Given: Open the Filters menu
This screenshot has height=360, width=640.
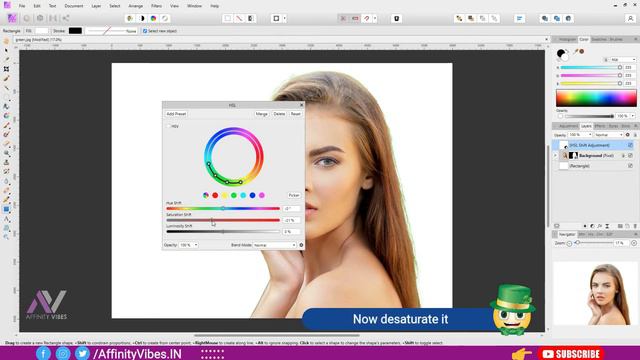Looking at the screenshot, I should (156, 6).
